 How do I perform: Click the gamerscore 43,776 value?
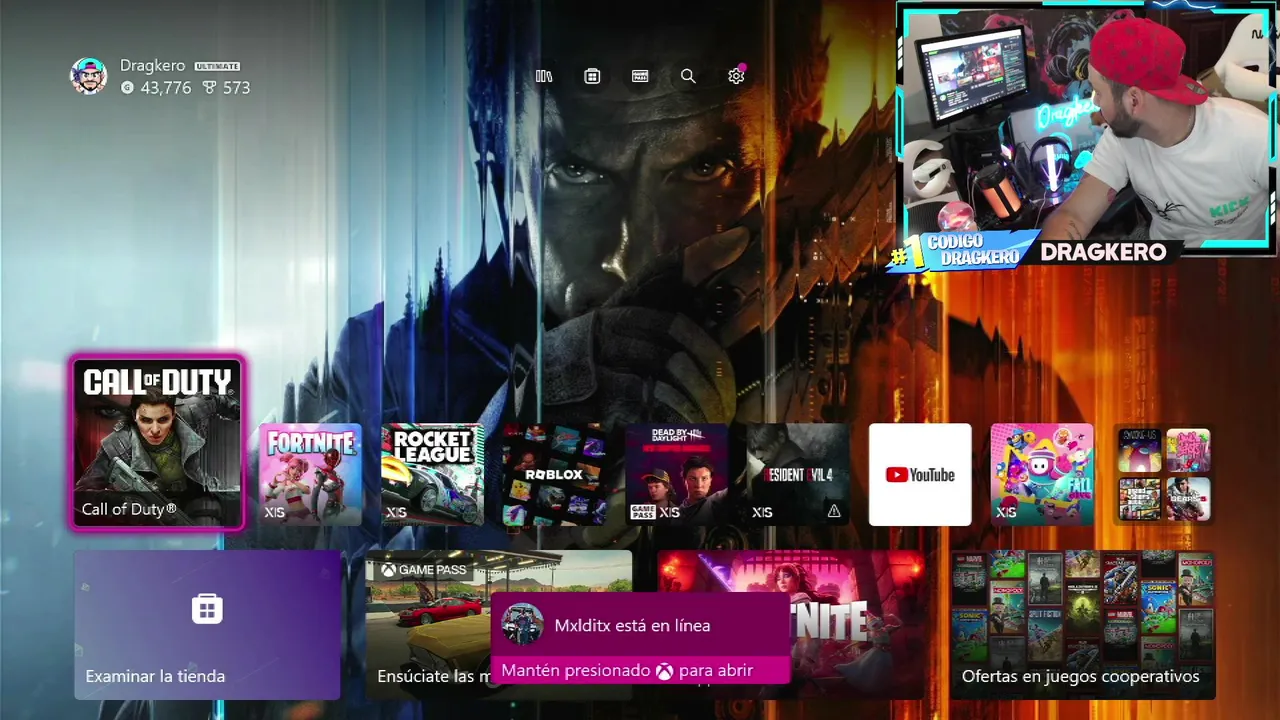tap(166, 88)
